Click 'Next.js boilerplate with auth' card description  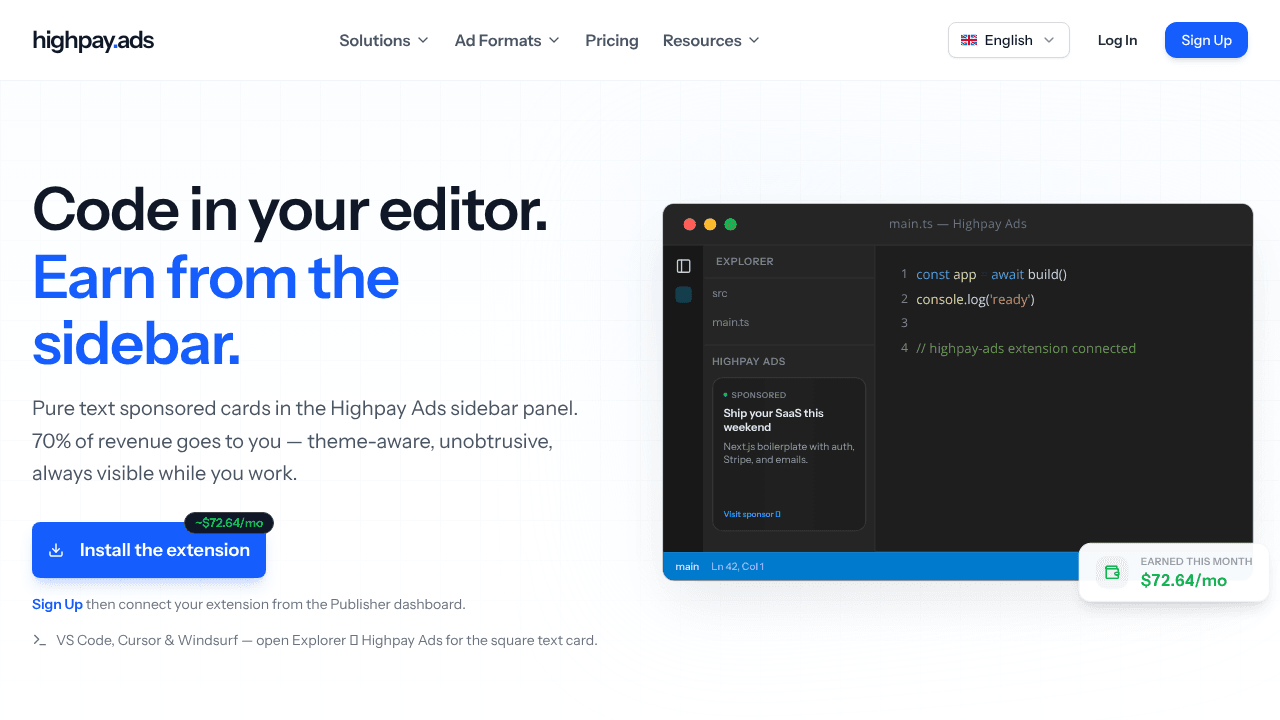click(x=789, y=453)
